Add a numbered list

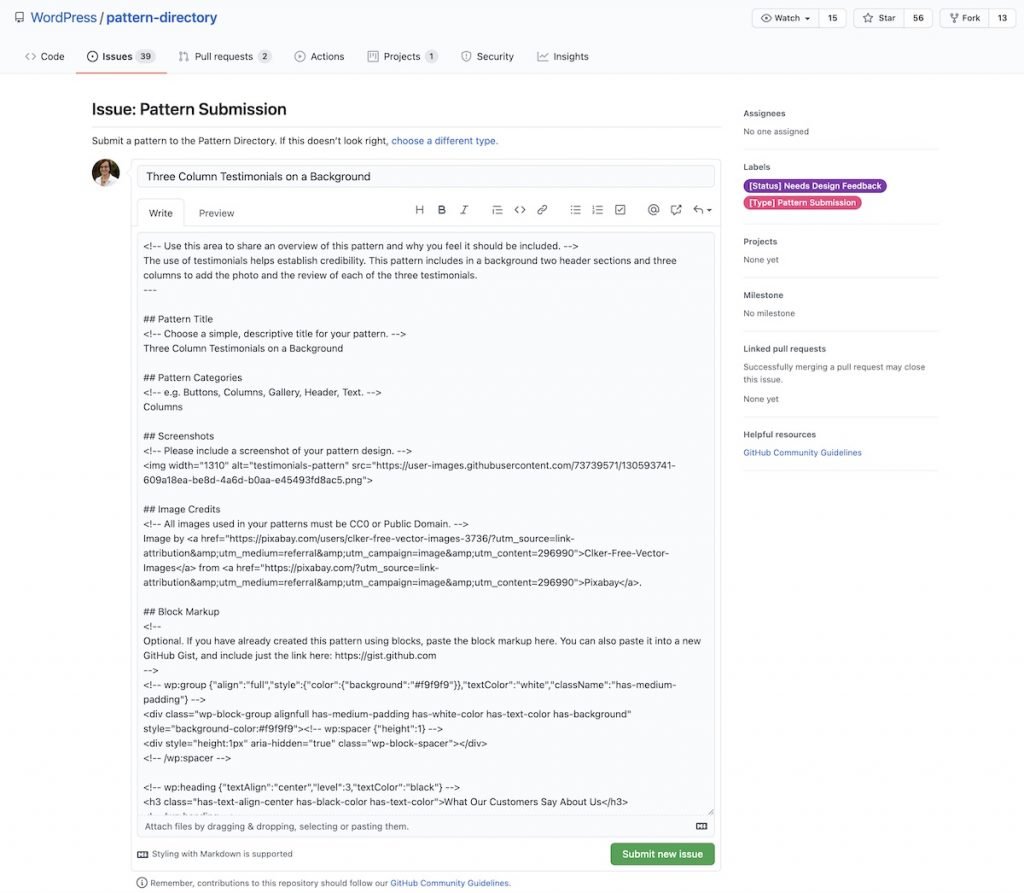[x=598, y=210]
